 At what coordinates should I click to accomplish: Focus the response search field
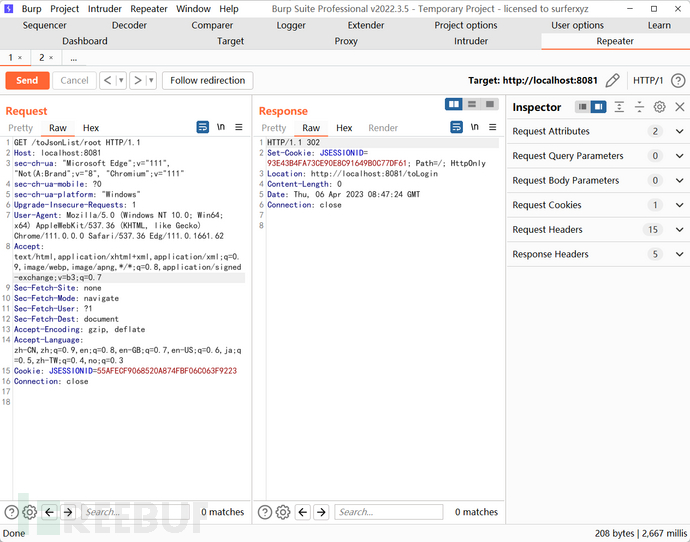click(389, 512)
